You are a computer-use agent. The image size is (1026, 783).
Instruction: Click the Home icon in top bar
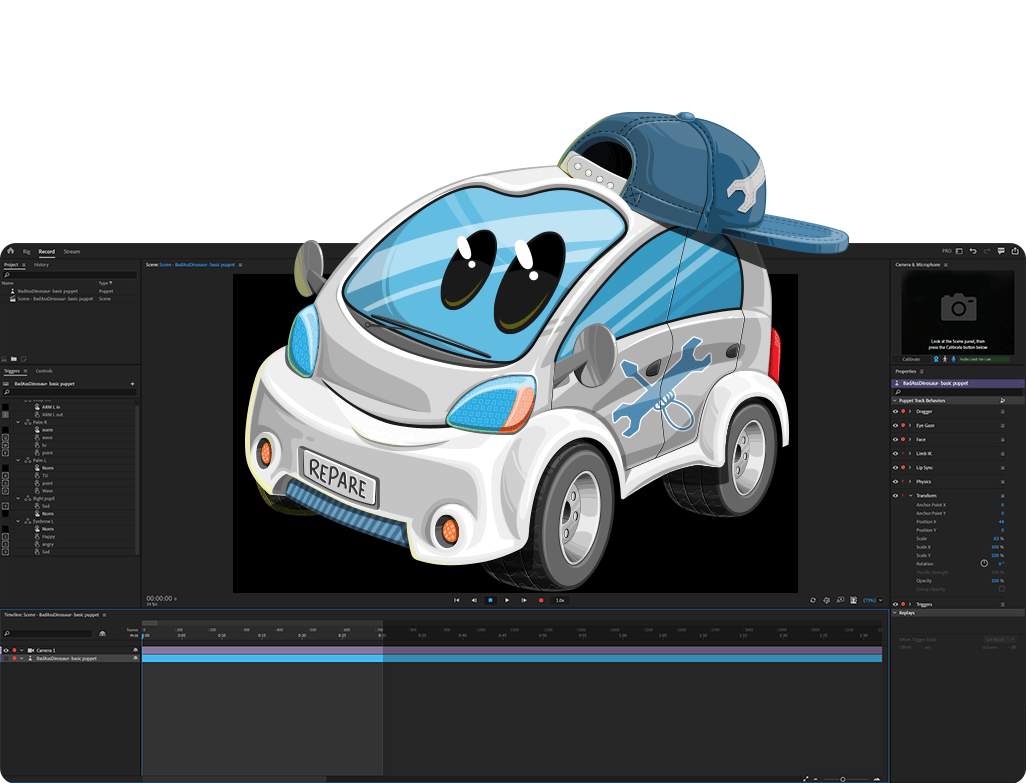[x=11, y=251]
